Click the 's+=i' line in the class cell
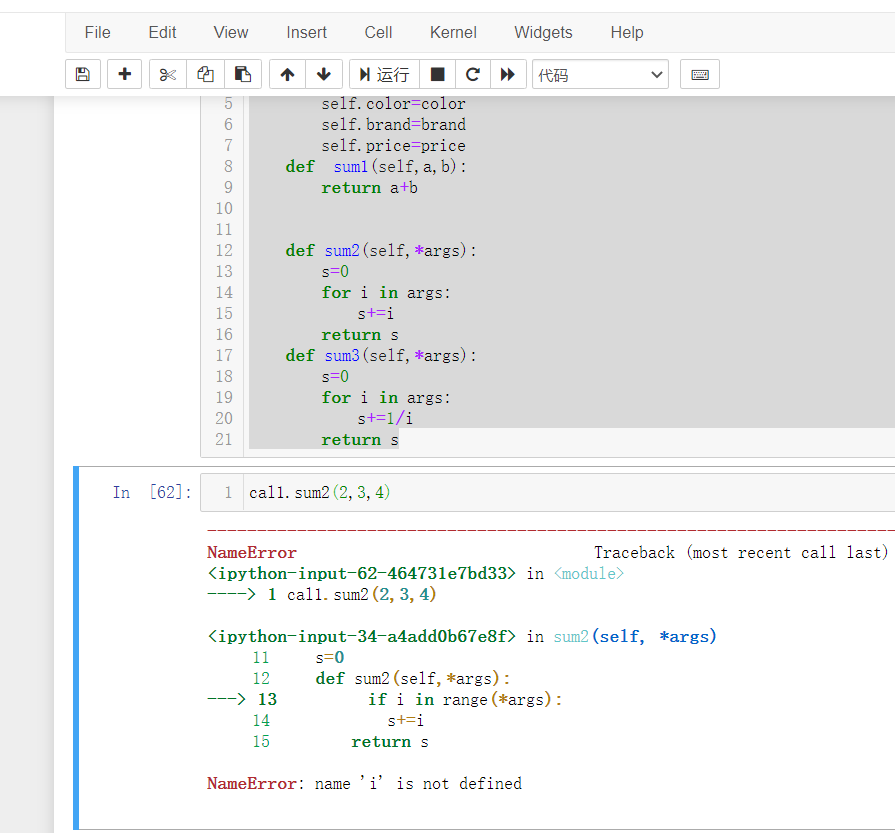The width and height of the screenshot is (895, 833). [376, 313]
